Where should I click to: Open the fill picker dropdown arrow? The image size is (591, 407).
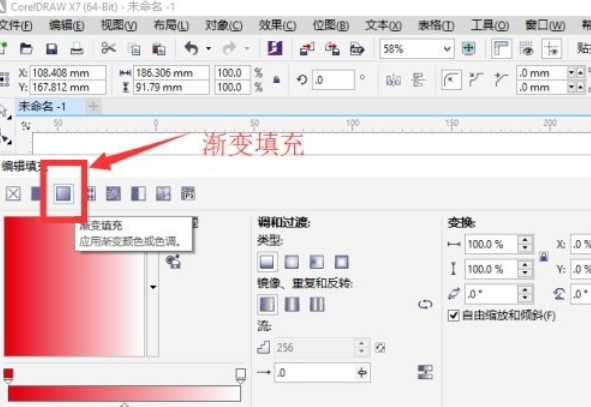[x=153, y=287]
